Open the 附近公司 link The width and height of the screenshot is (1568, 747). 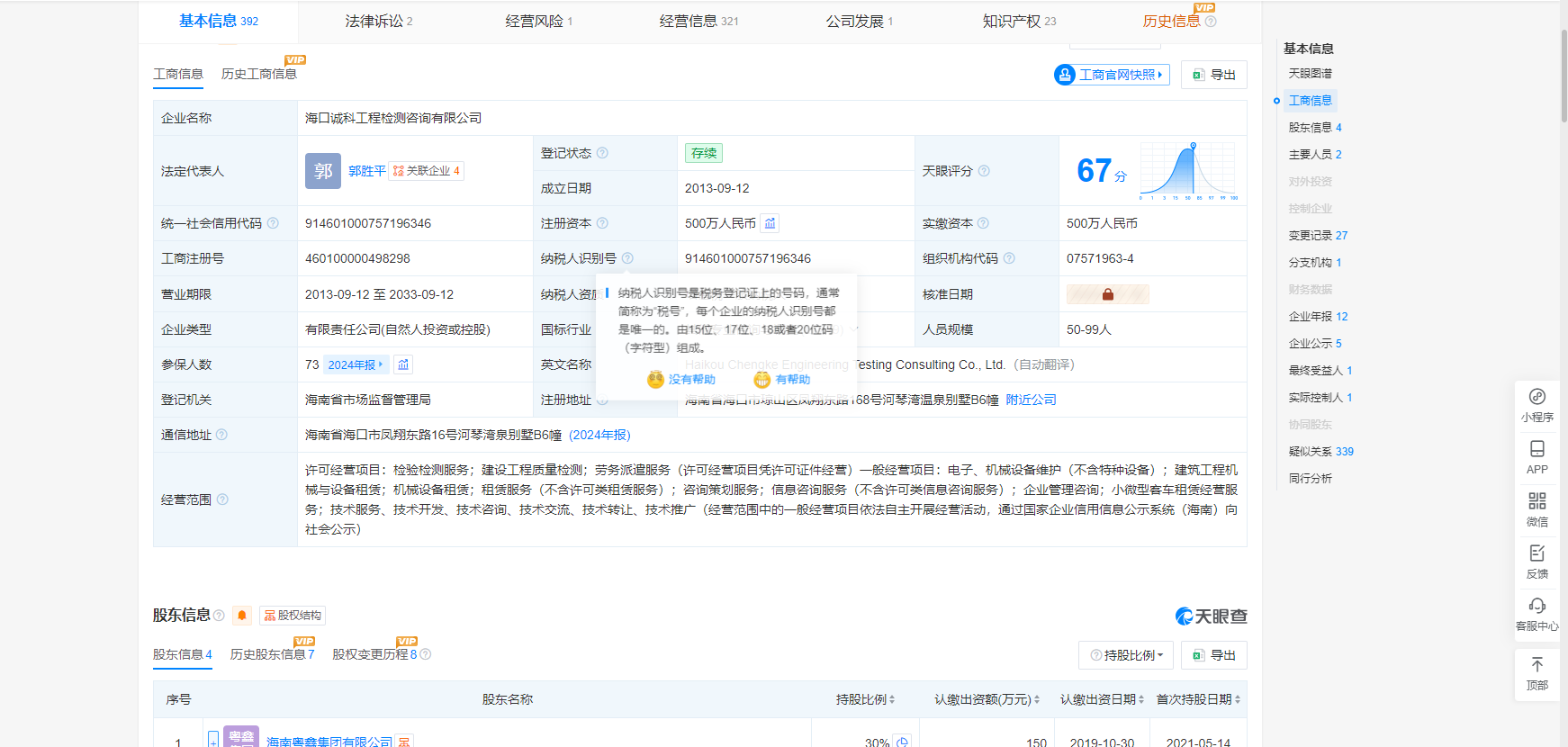[1031, 400]
